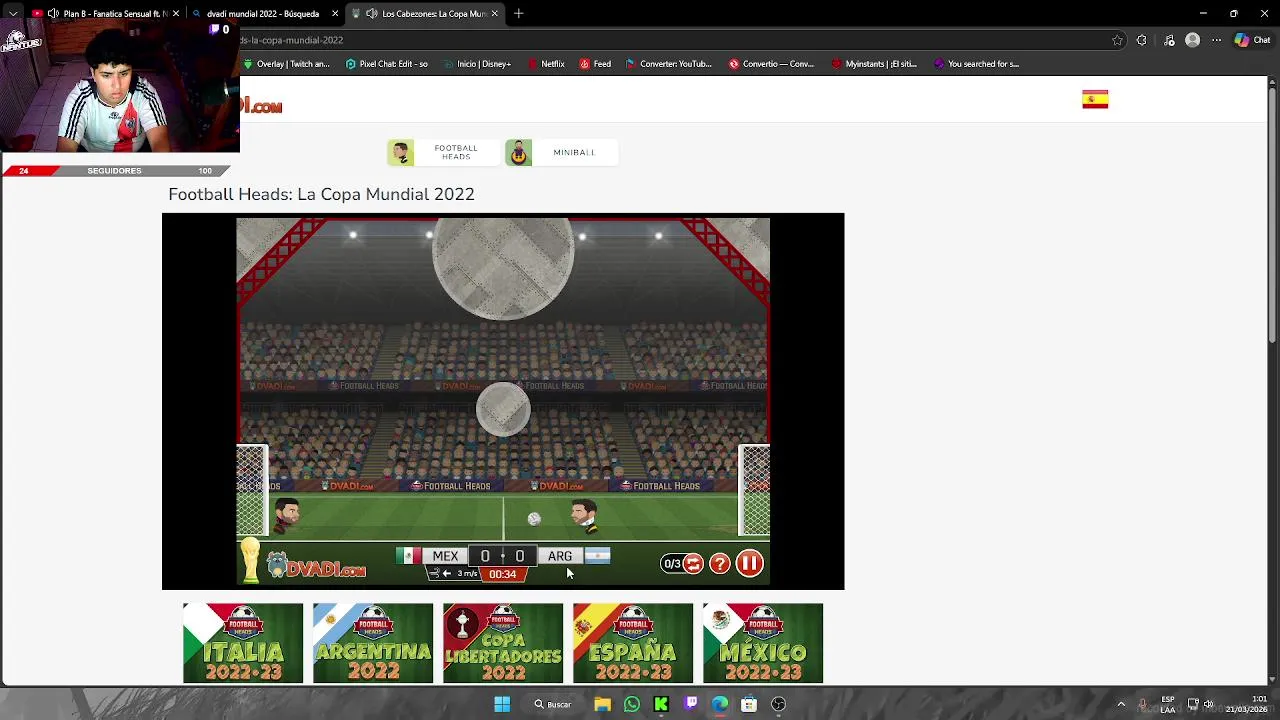Open the browser tab list chevron
Screen dimensions: 1280x720
coord(12,14)
